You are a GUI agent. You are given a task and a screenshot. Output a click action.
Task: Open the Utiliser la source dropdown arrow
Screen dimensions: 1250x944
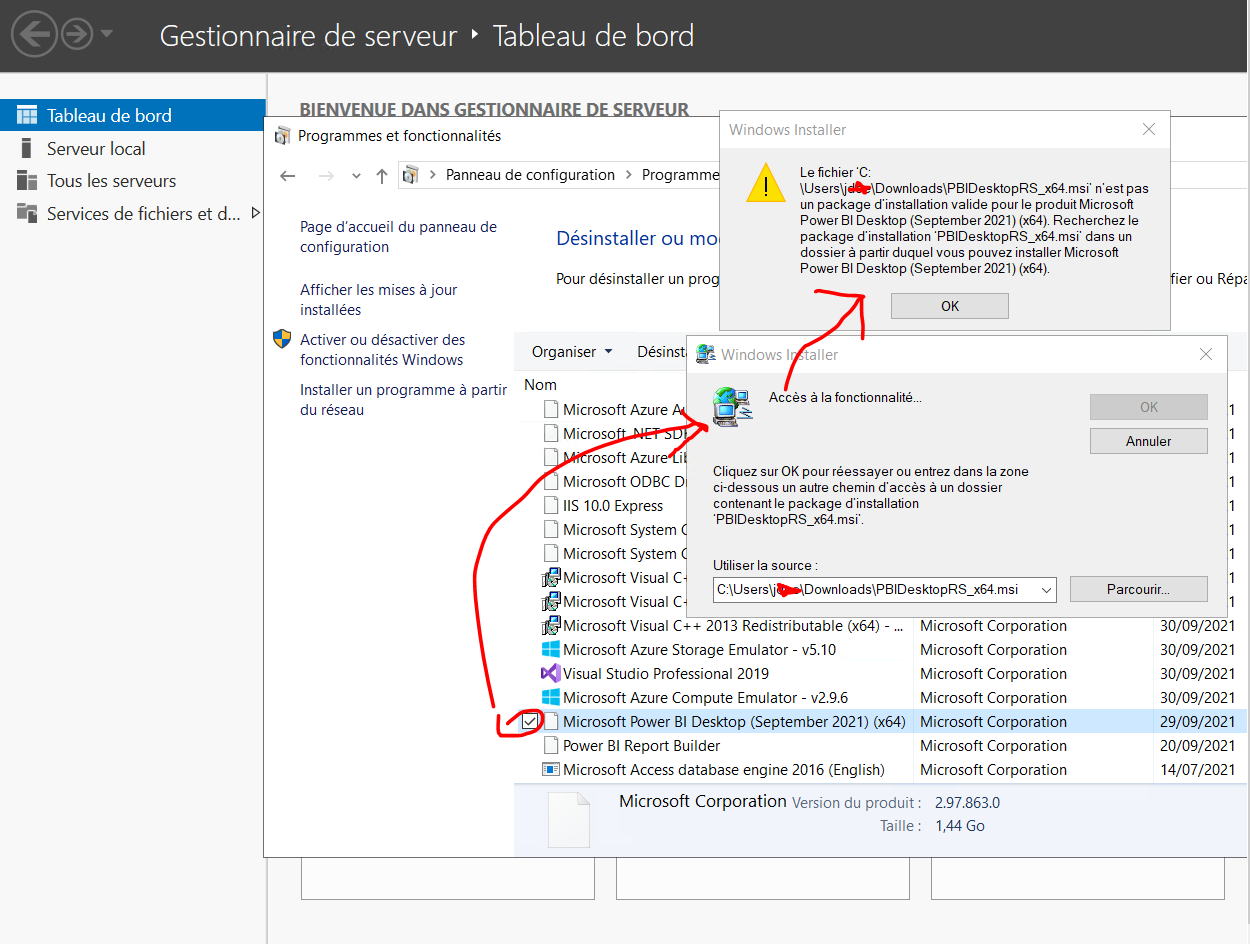click(1046, 590)
